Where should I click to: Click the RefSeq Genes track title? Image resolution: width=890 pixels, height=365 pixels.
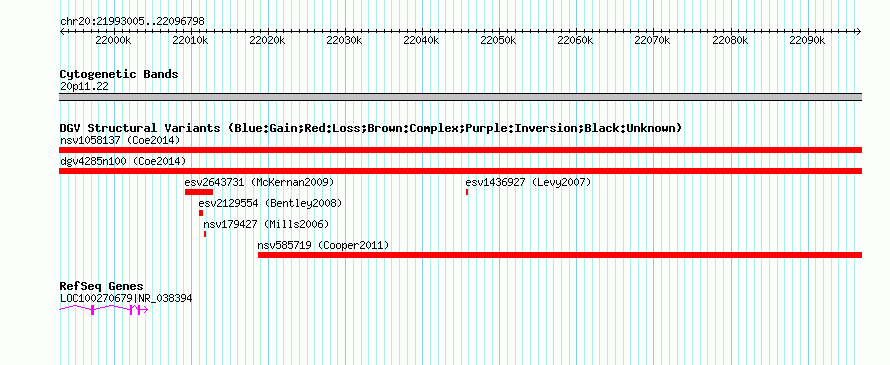click(x=102, y=286)
